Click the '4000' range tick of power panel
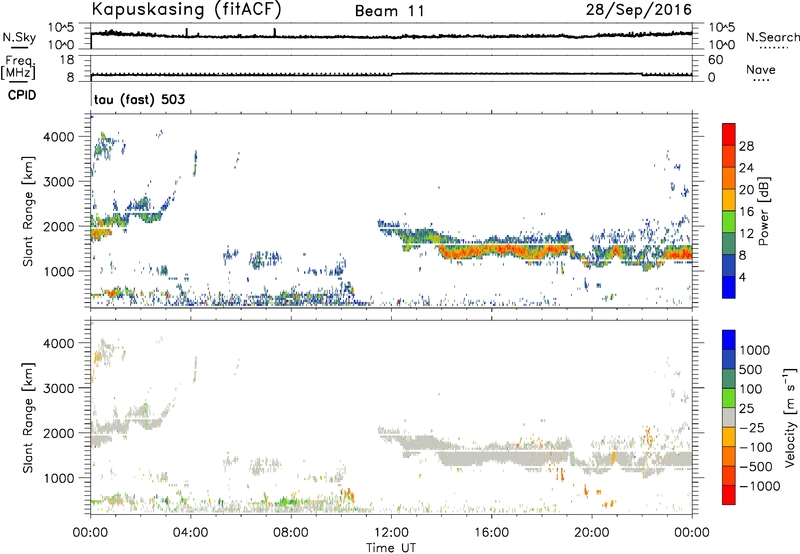The width and height of the screenshot is (800, 554). tap(58, 137)
